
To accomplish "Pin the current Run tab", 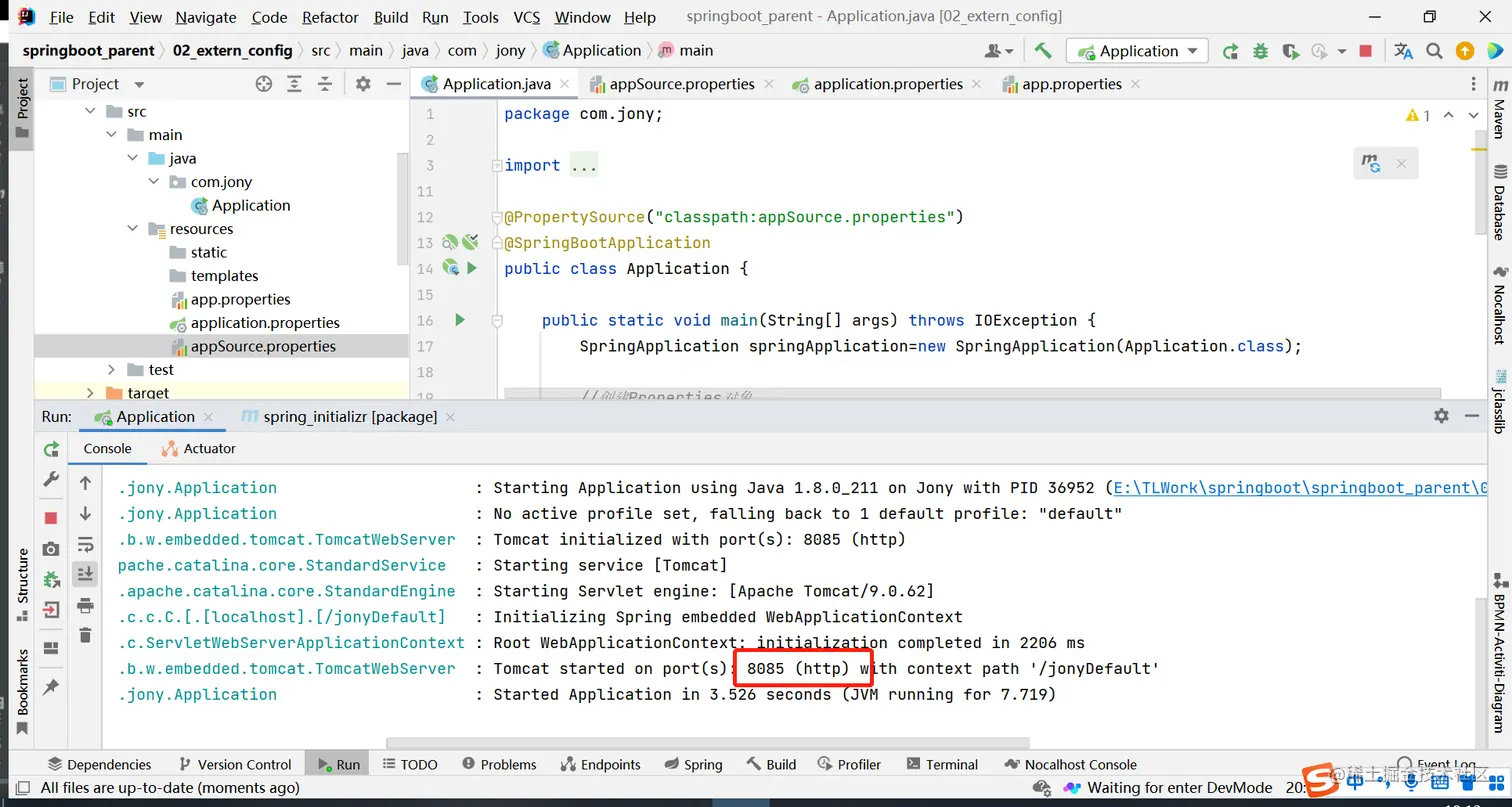I will pos(51,687).
